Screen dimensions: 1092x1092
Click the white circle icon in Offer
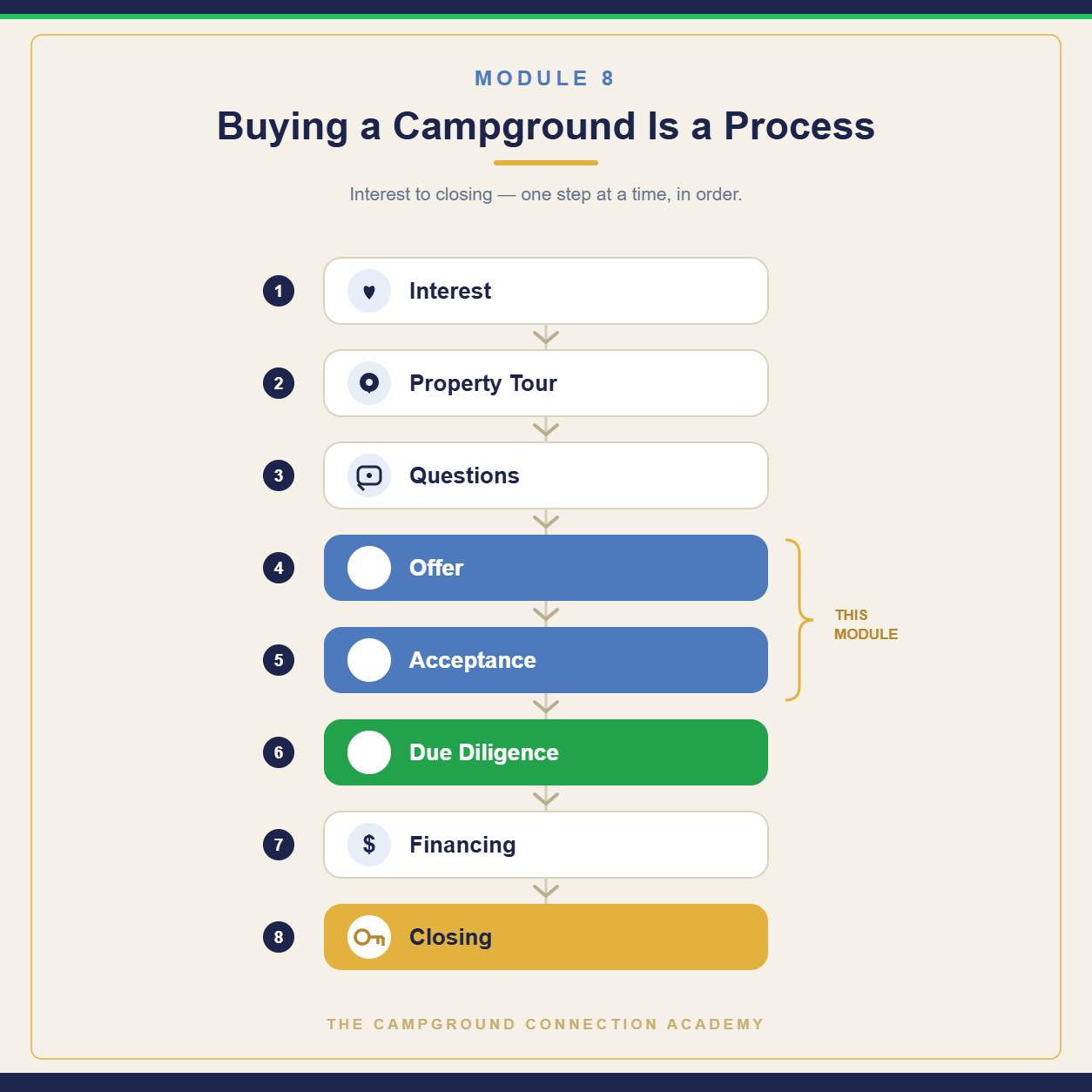point(369,568)
